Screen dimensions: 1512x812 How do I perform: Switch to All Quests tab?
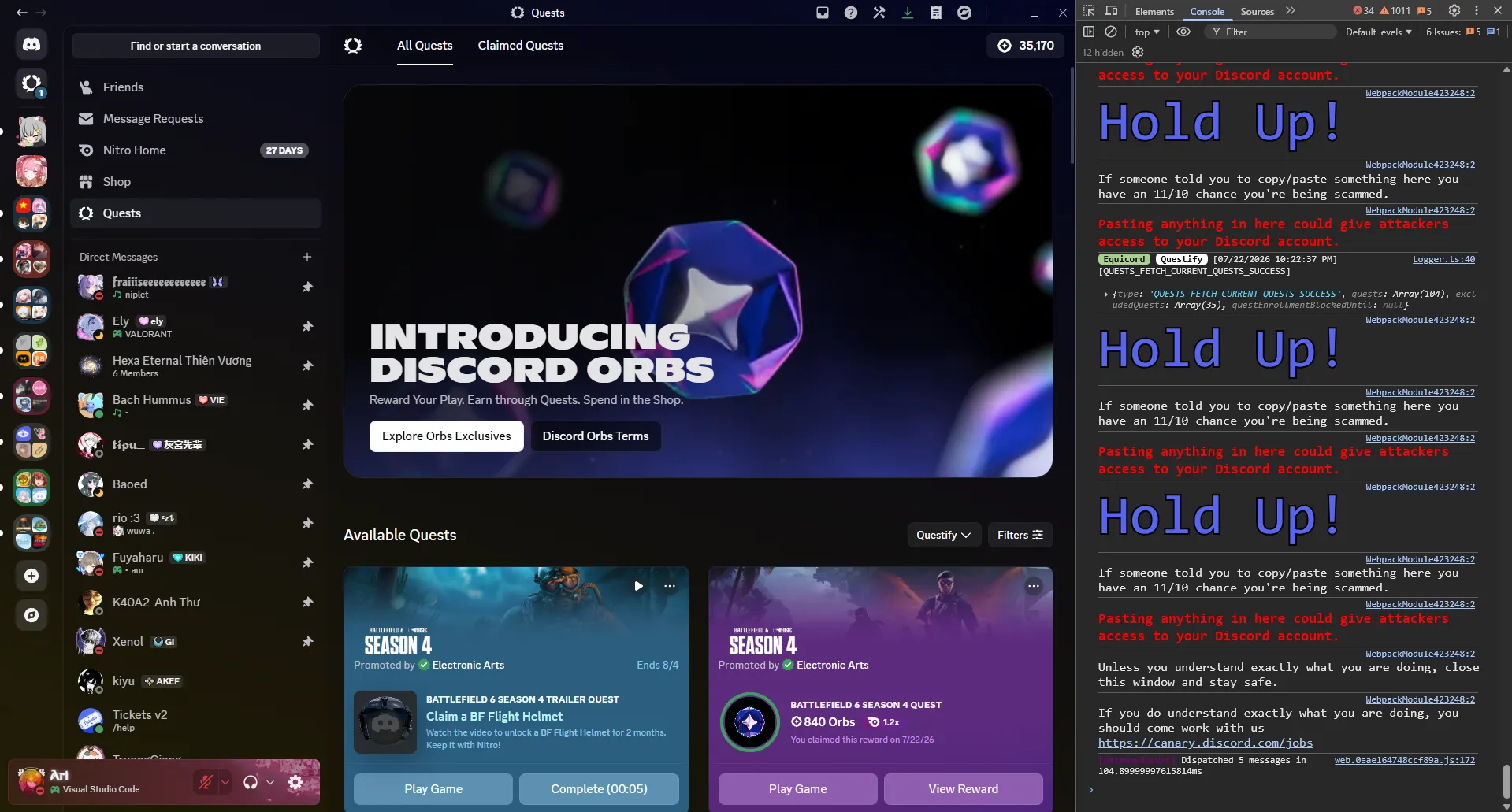(x=425, y=46)
